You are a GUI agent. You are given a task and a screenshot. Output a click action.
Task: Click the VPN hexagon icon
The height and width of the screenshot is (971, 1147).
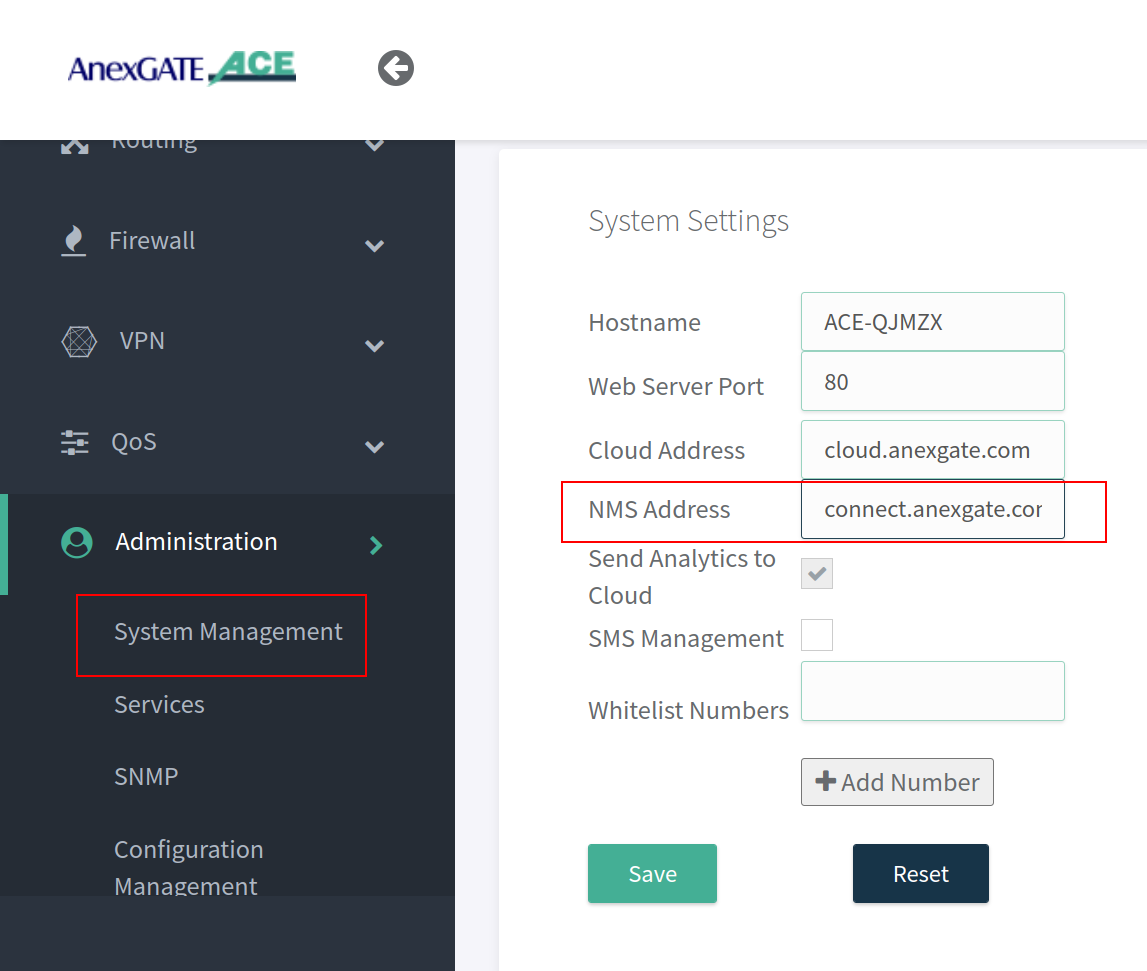point(79,341)
